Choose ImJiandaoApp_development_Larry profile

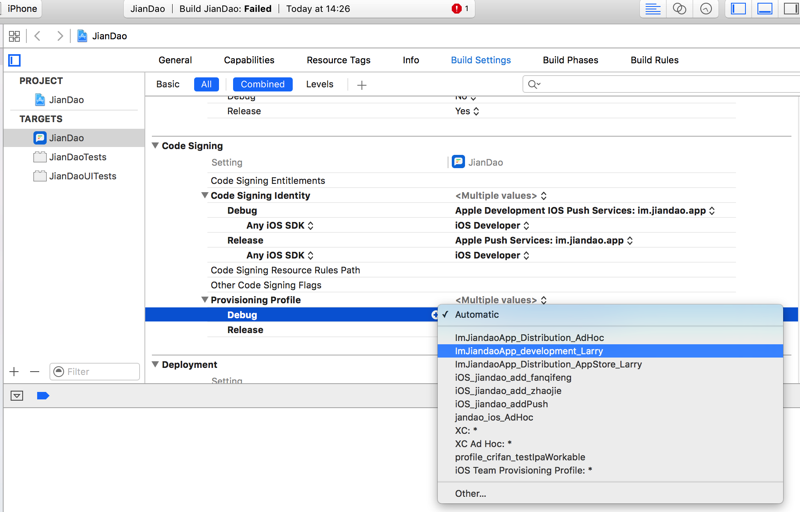coord(610,351)
